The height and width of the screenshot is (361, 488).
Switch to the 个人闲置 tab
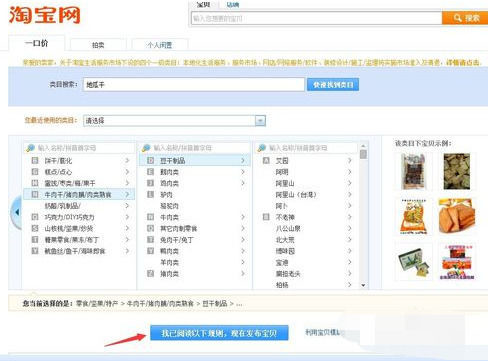click(160, 45)
